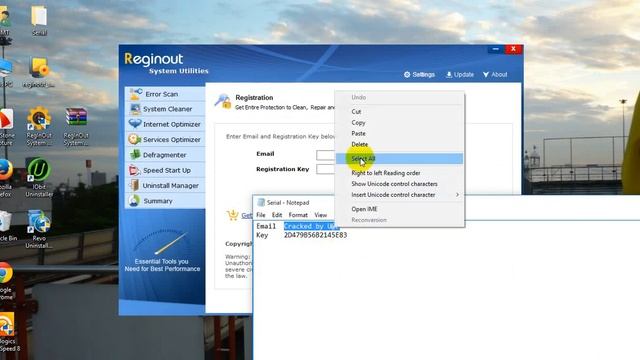Open Notepad Edit menu
The width and height of the screenshot is (640, 360).
click(x=277, y=215)
